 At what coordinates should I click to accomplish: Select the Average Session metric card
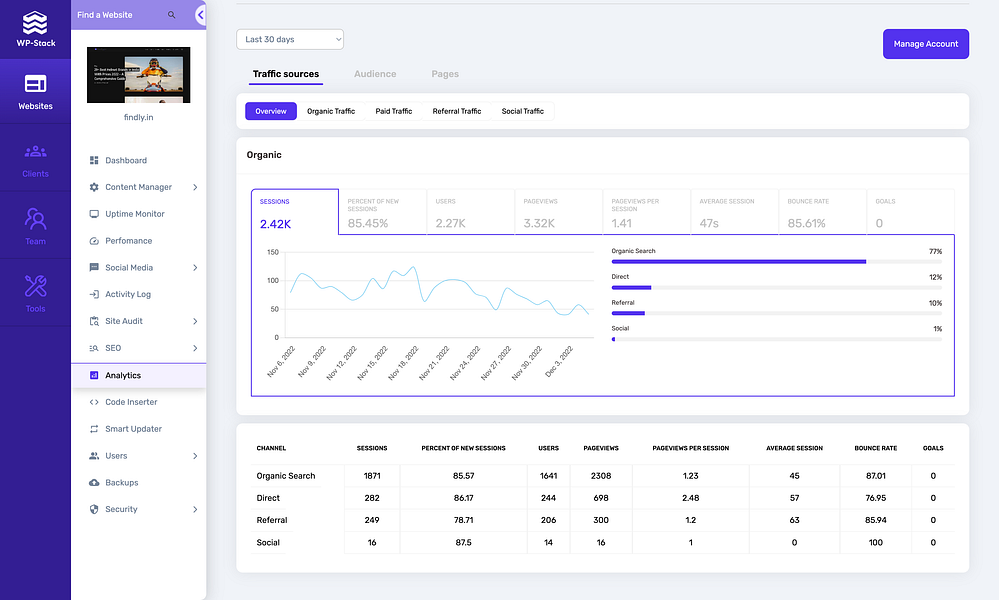(x=734, y=212)
